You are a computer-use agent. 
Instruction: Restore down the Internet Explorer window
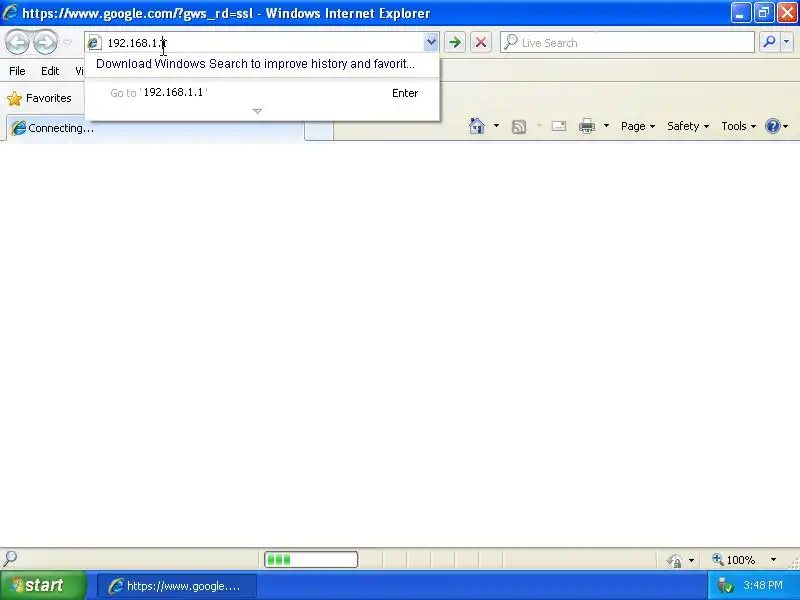pyautogui.click(x=764, y=13)
